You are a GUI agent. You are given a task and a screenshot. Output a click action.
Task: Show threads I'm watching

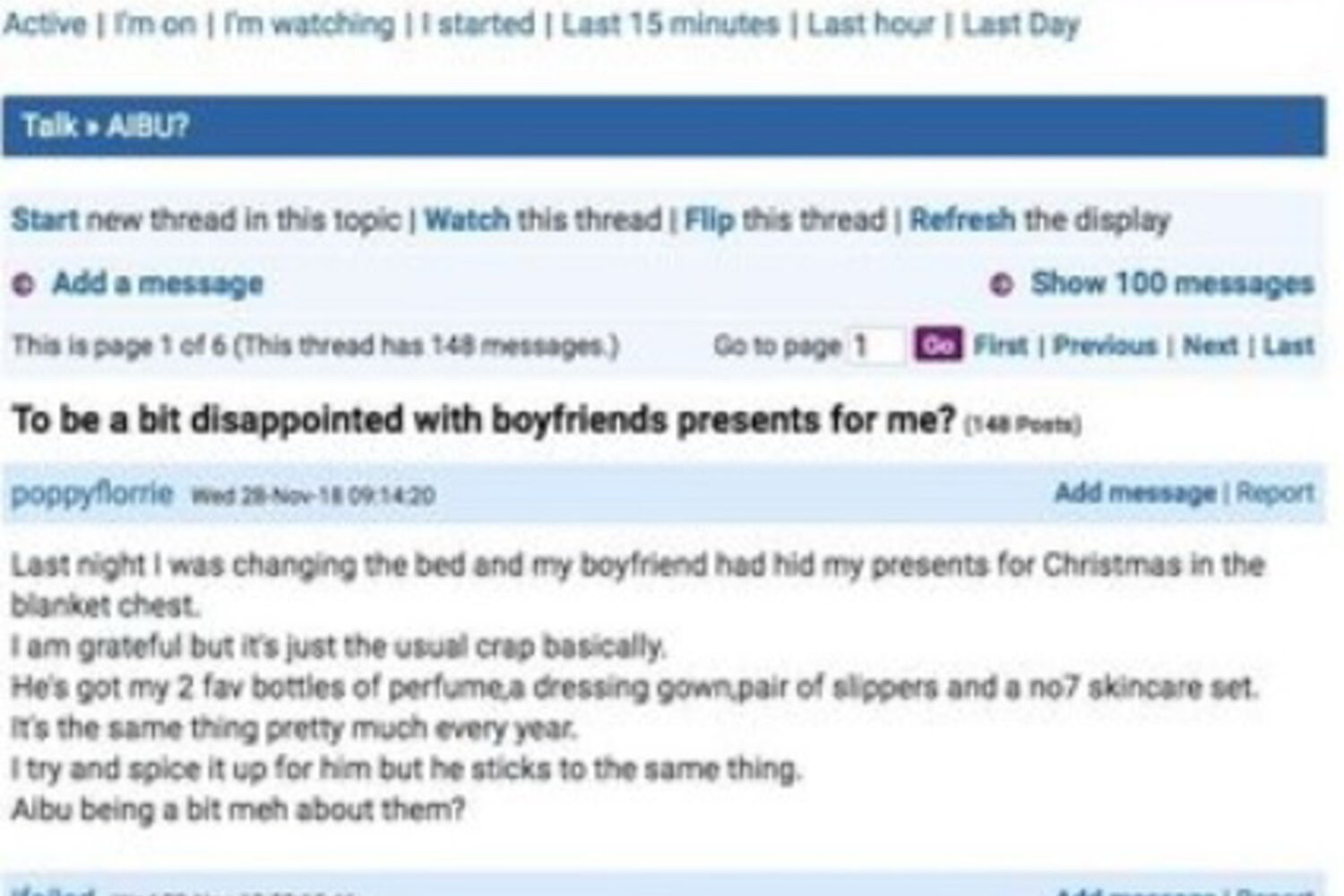coord(308,24)
